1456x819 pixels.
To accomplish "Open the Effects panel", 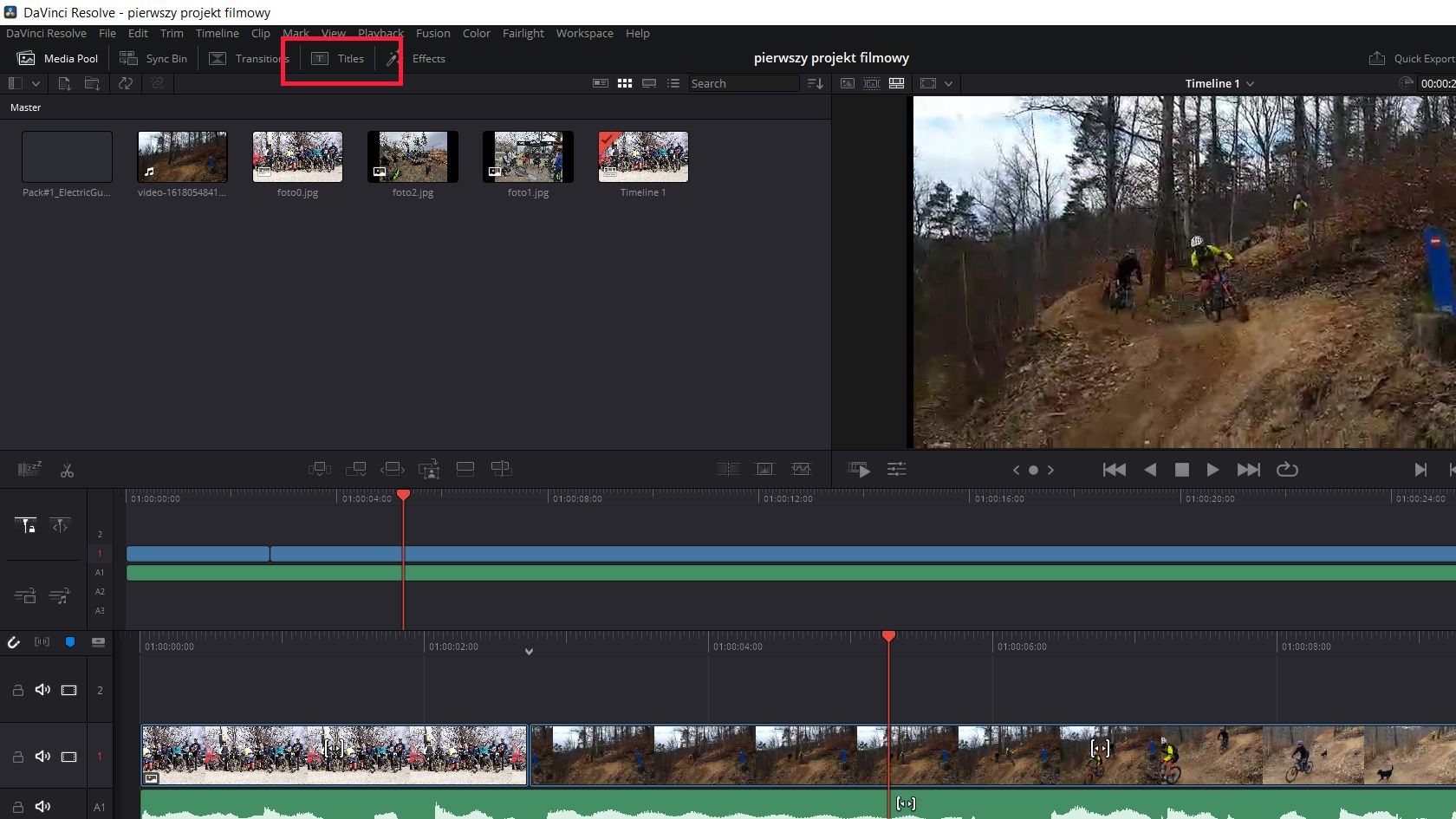I will click(417, 59).
